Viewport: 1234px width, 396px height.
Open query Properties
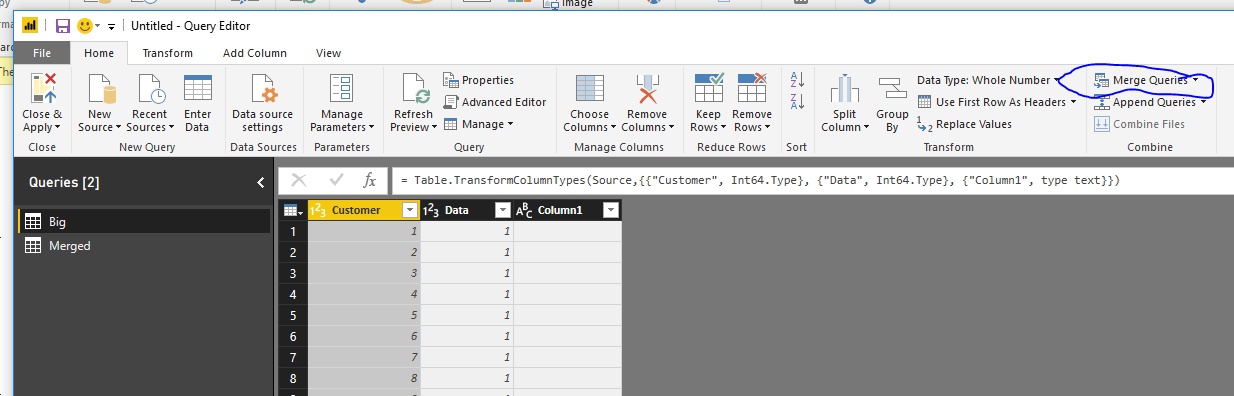[x=479, y=80]
